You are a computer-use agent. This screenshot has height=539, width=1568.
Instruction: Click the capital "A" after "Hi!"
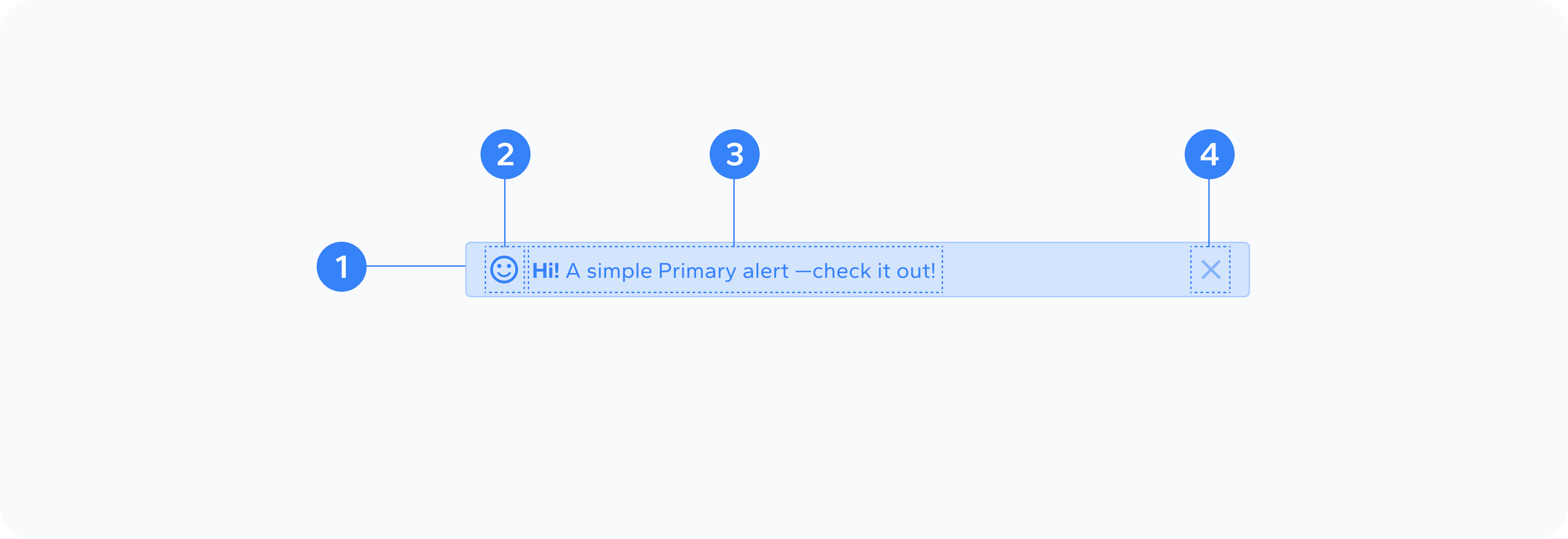pos(573,271)
